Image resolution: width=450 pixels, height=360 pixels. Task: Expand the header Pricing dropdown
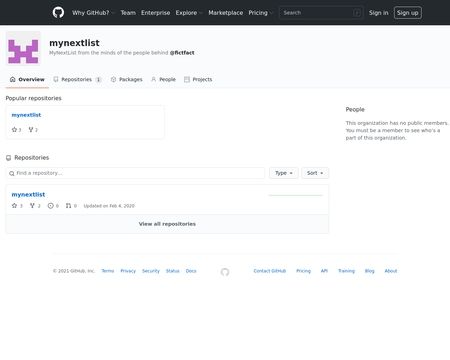[260, 13]
